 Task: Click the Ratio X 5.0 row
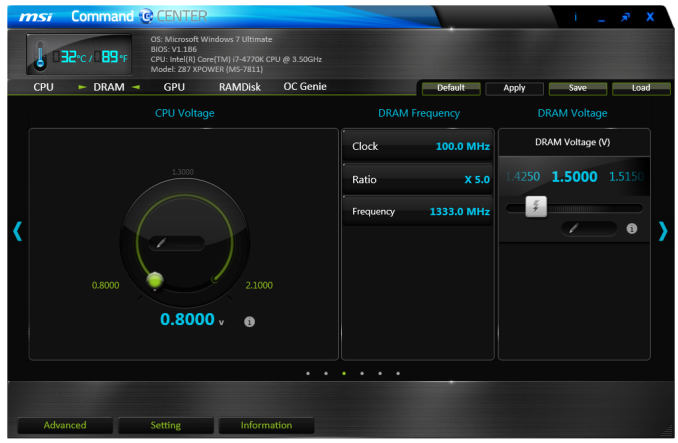tap(418, 179)
